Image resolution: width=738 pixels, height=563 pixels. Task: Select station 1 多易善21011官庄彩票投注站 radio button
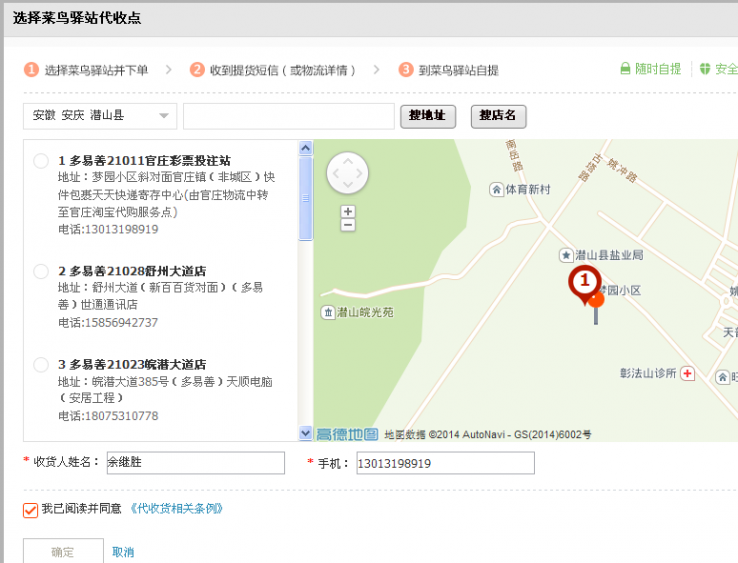coord(41,161)
